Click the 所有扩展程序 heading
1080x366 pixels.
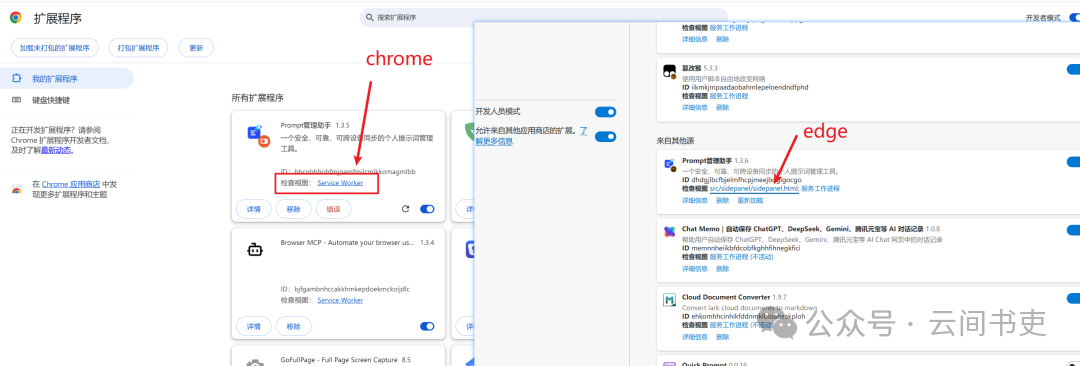pyautogui.click(x=258, y=99)
